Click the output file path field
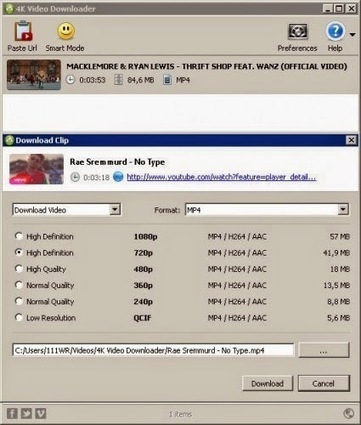Screen dimensions: 361x425 (x=153, y=350)
